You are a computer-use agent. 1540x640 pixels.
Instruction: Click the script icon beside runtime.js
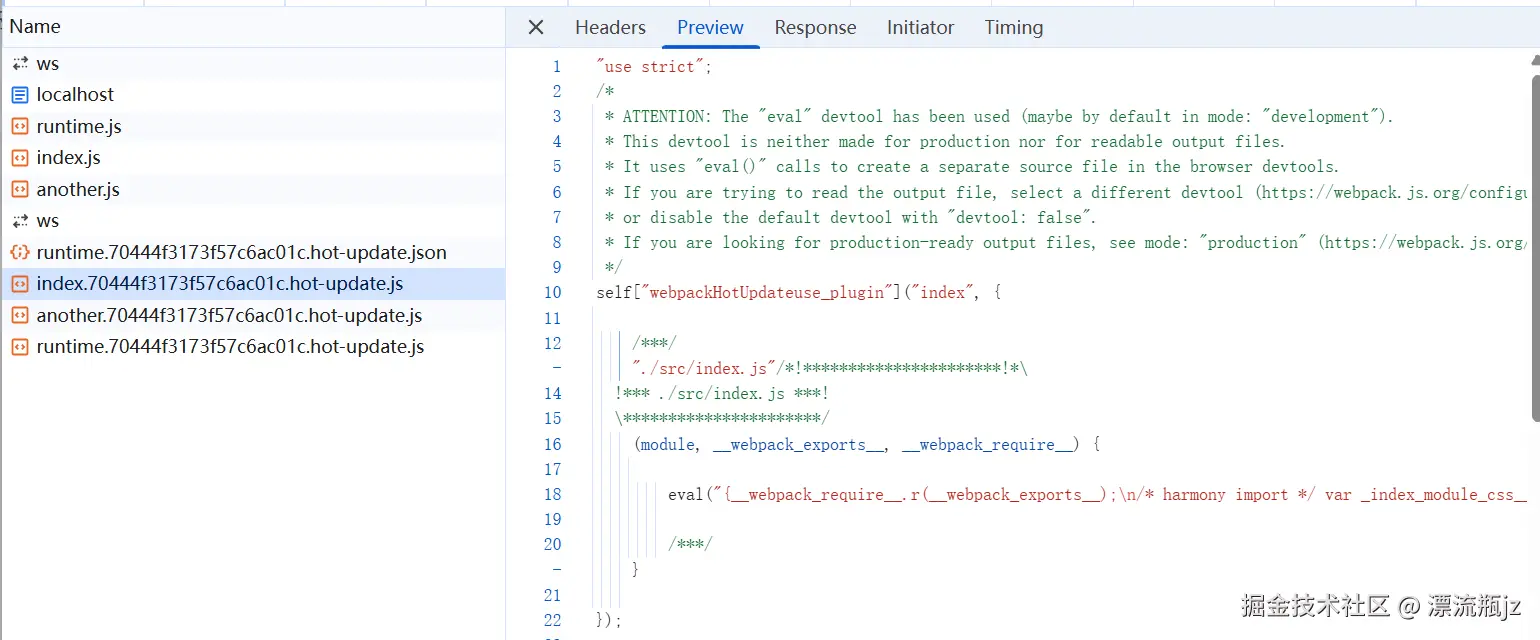20,126
